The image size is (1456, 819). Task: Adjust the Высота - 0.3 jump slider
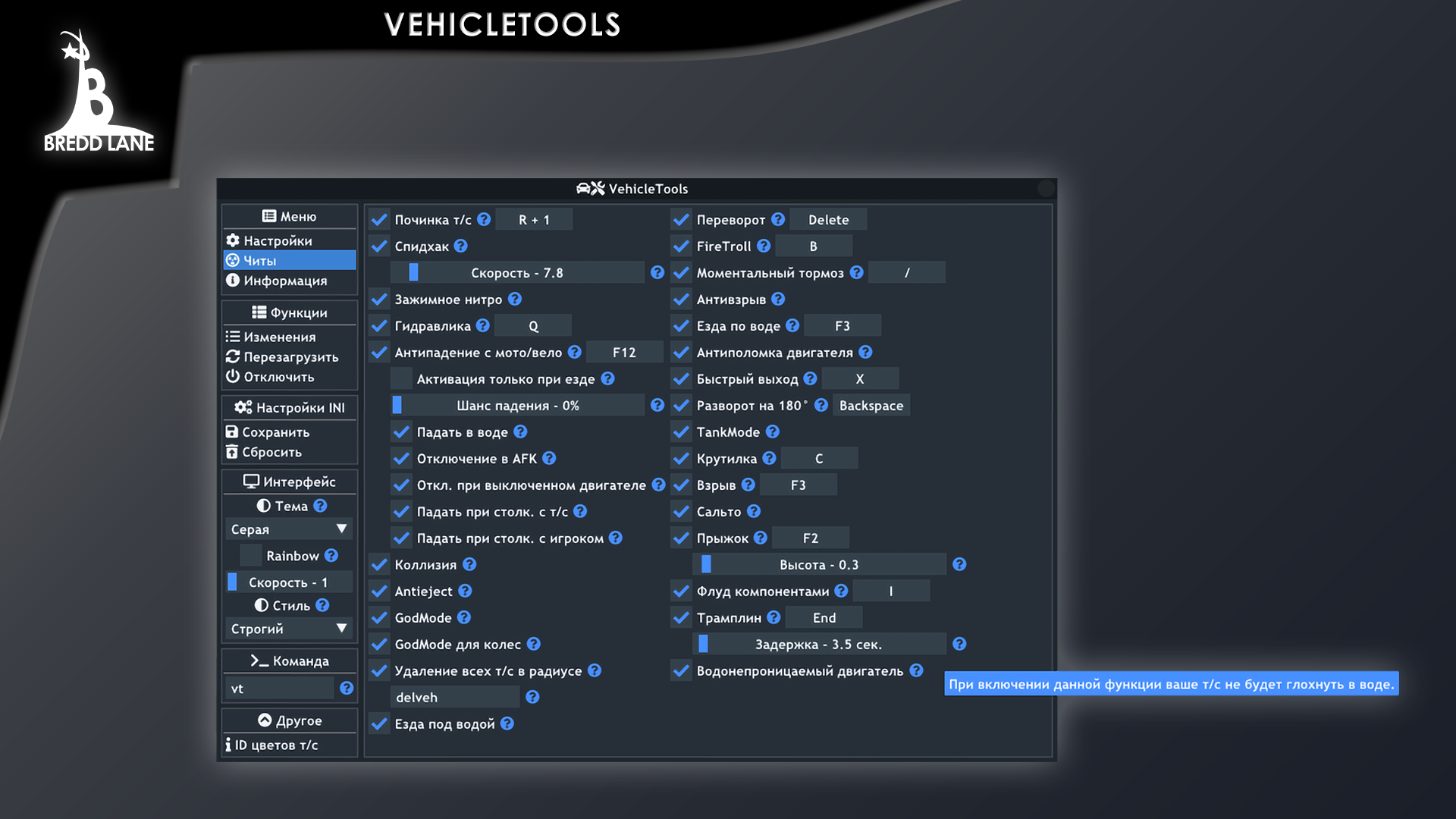click(819, 564)
